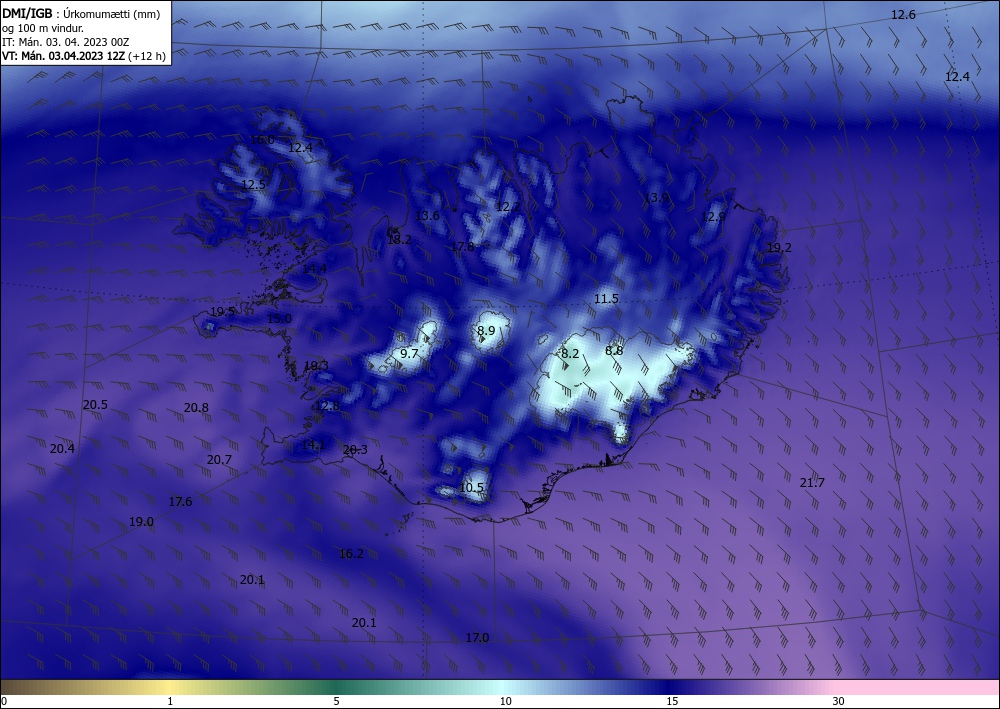Image resolution: width=1000 pixels, height=709 pixels.
Task: Click the map value 20.3
Action: [x=355, y=450]
